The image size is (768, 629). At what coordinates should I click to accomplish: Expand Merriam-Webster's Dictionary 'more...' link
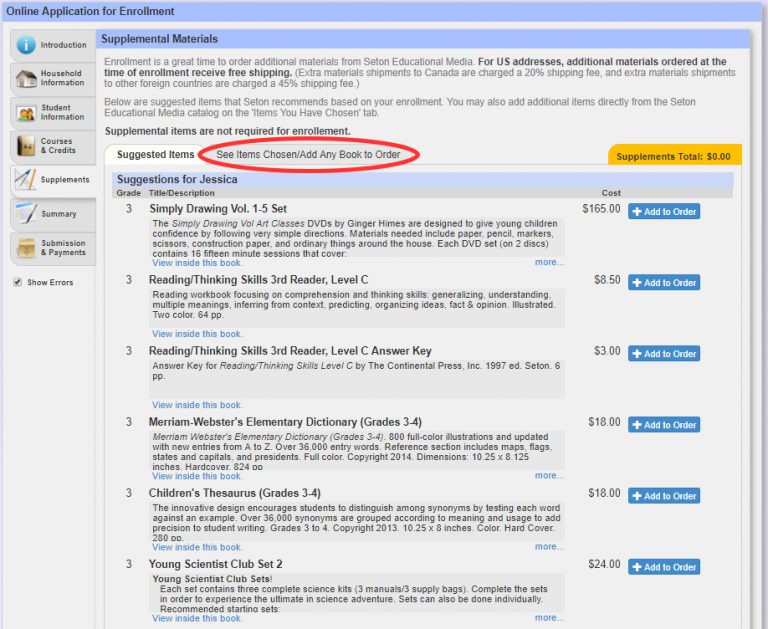click(548, 476)
